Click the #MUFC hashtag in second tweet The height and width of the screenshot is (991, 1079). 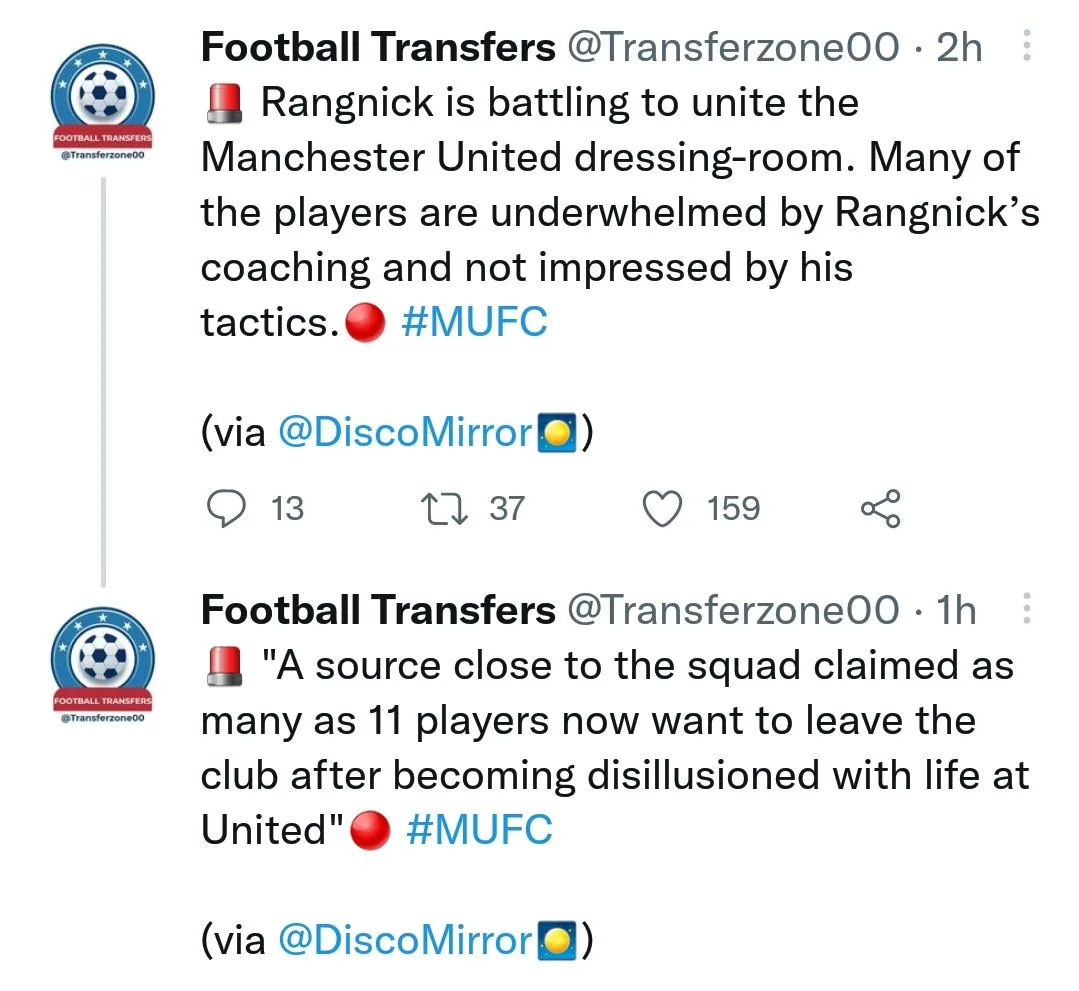pyautogui.click(x=479, y=829)
